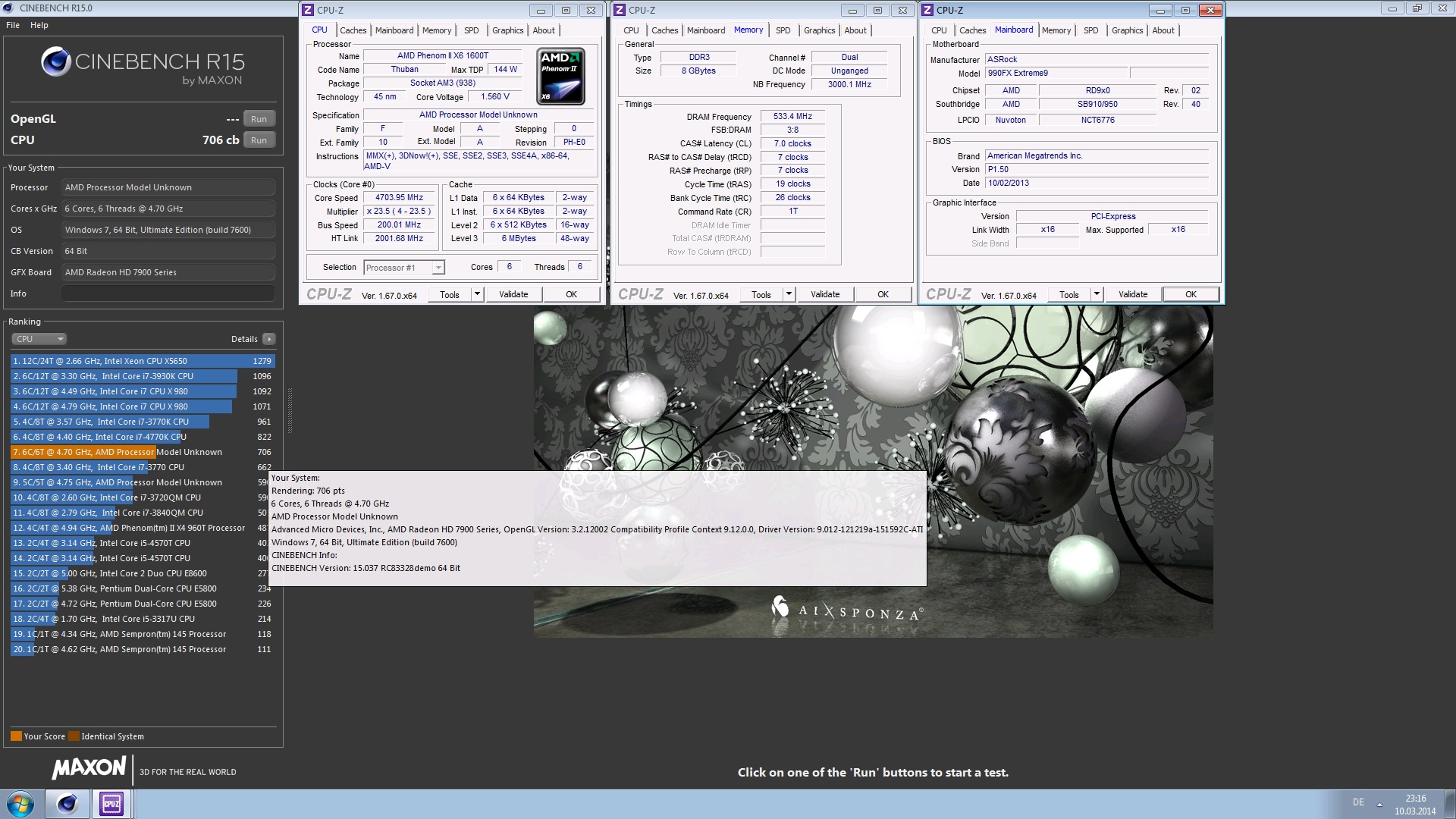
Task: Click the Z icon of first CPU-Z window
Action: (x=308, y=10)
